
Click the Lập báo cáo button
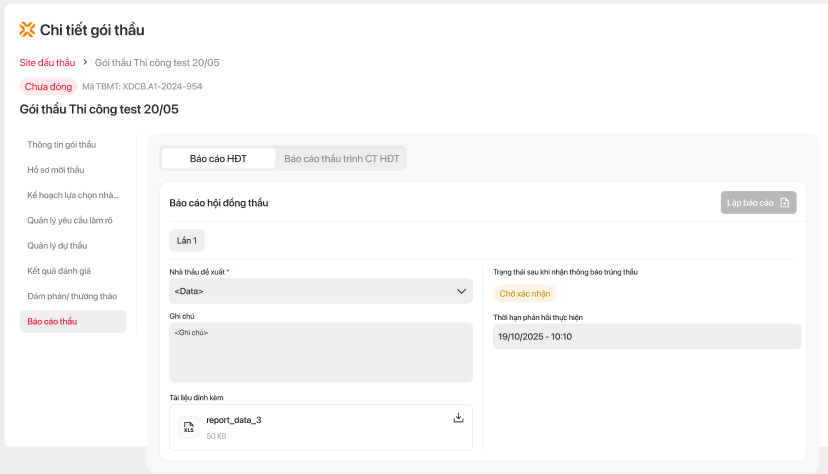pos(758,203)
